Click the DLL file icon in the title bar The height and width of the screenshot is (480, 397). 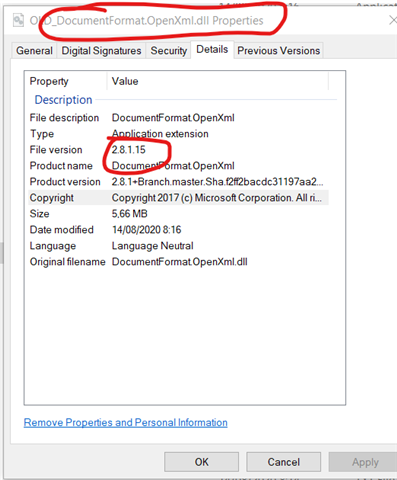(x=18, y=20)
